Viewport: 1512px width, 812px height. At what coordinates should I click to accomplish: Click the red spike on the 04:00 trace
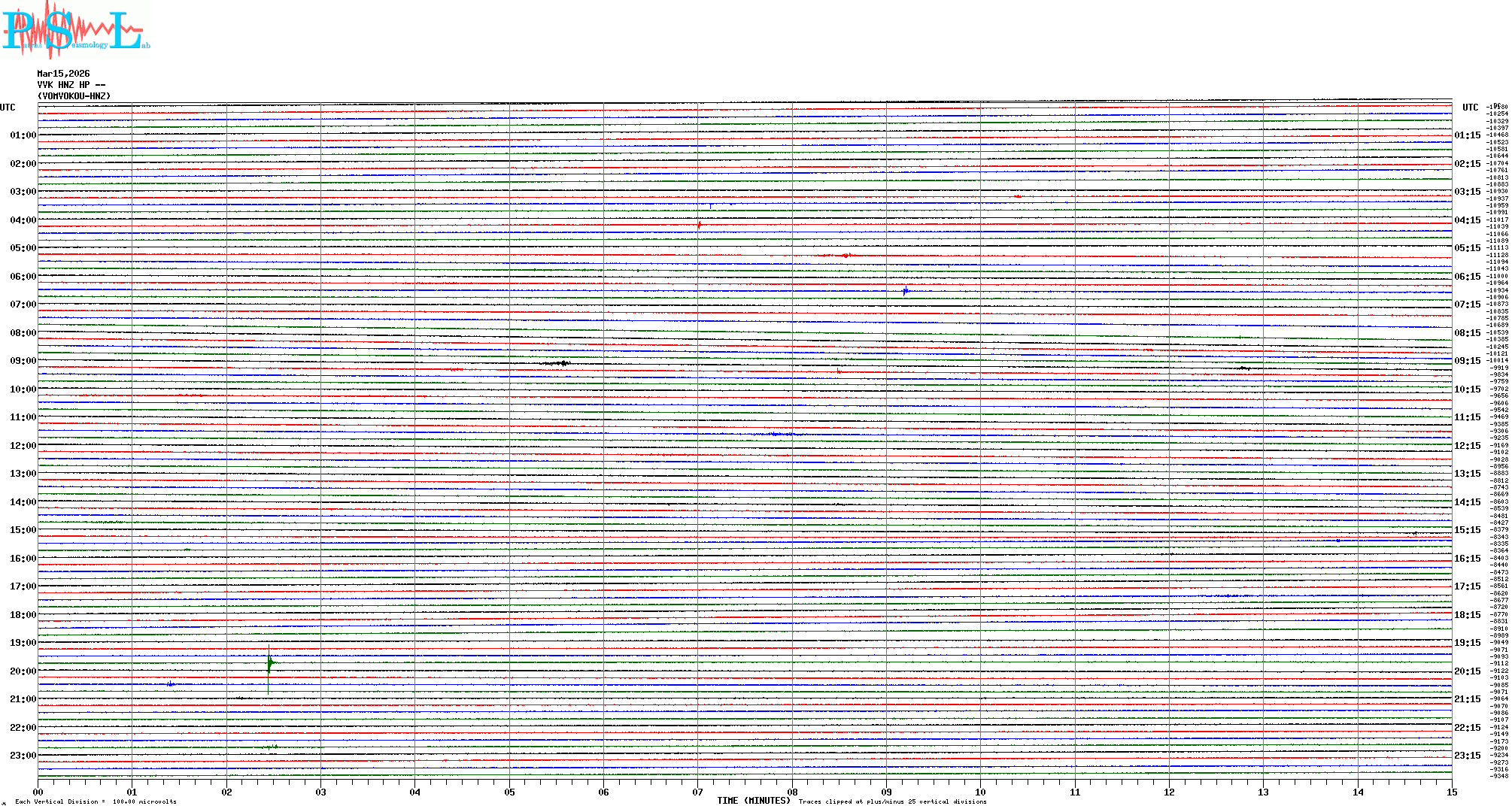pos(699,225)
